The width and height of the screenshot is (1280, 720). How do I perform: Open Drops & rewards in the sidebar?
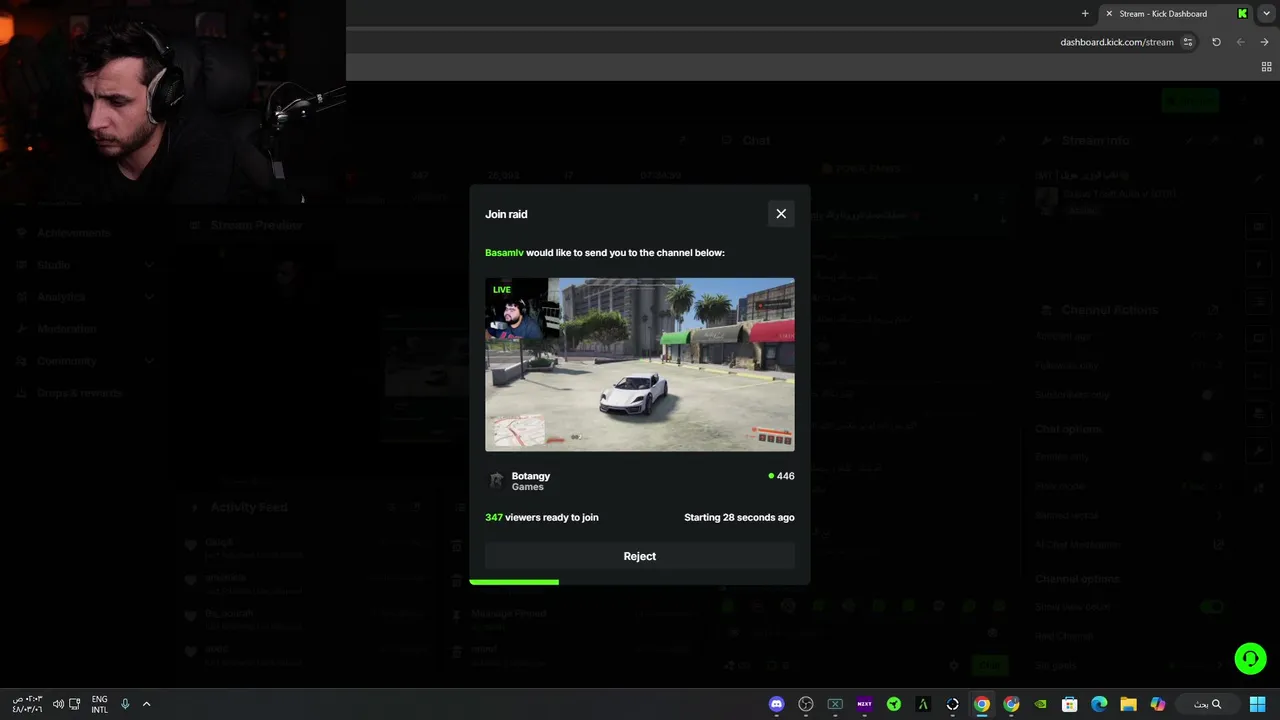pyautogui.click(x=79, y=393)
